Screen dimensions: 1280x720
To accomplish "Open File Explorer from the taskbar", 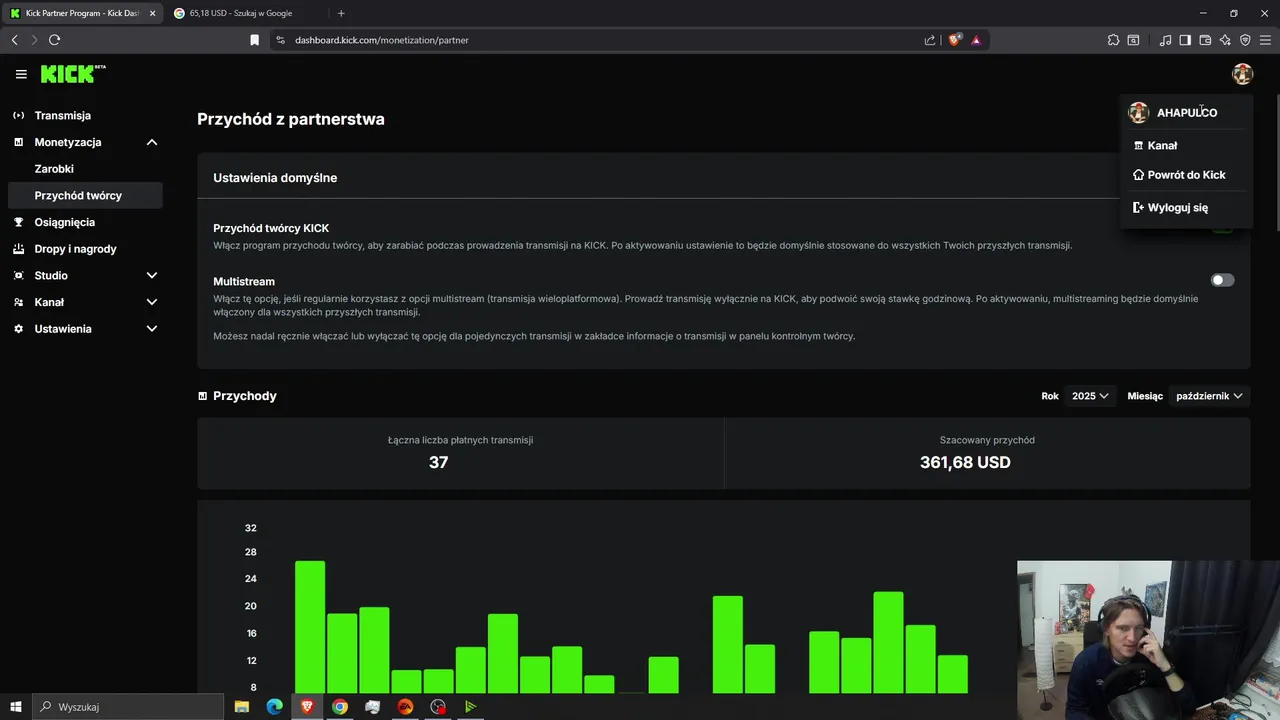I will (242, 706).
